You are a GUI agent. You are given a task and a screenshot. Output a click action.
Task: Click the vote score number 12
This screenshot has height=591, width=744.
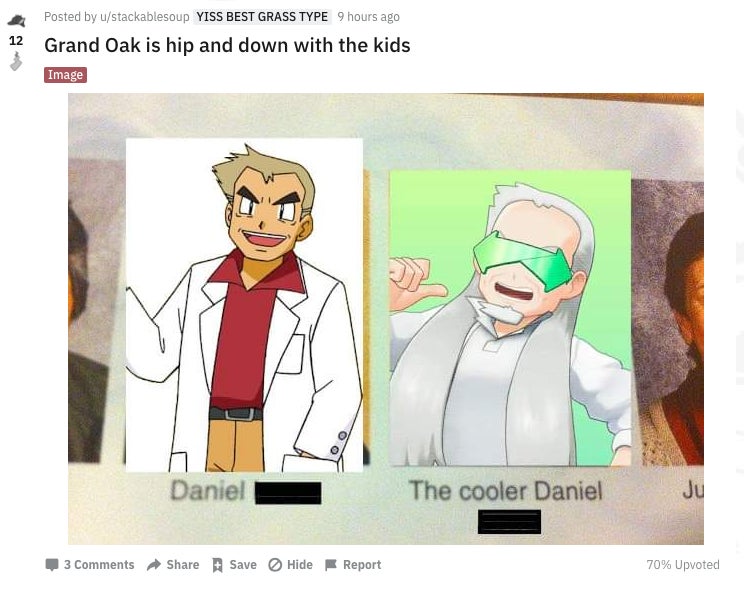tap(16, 41)
